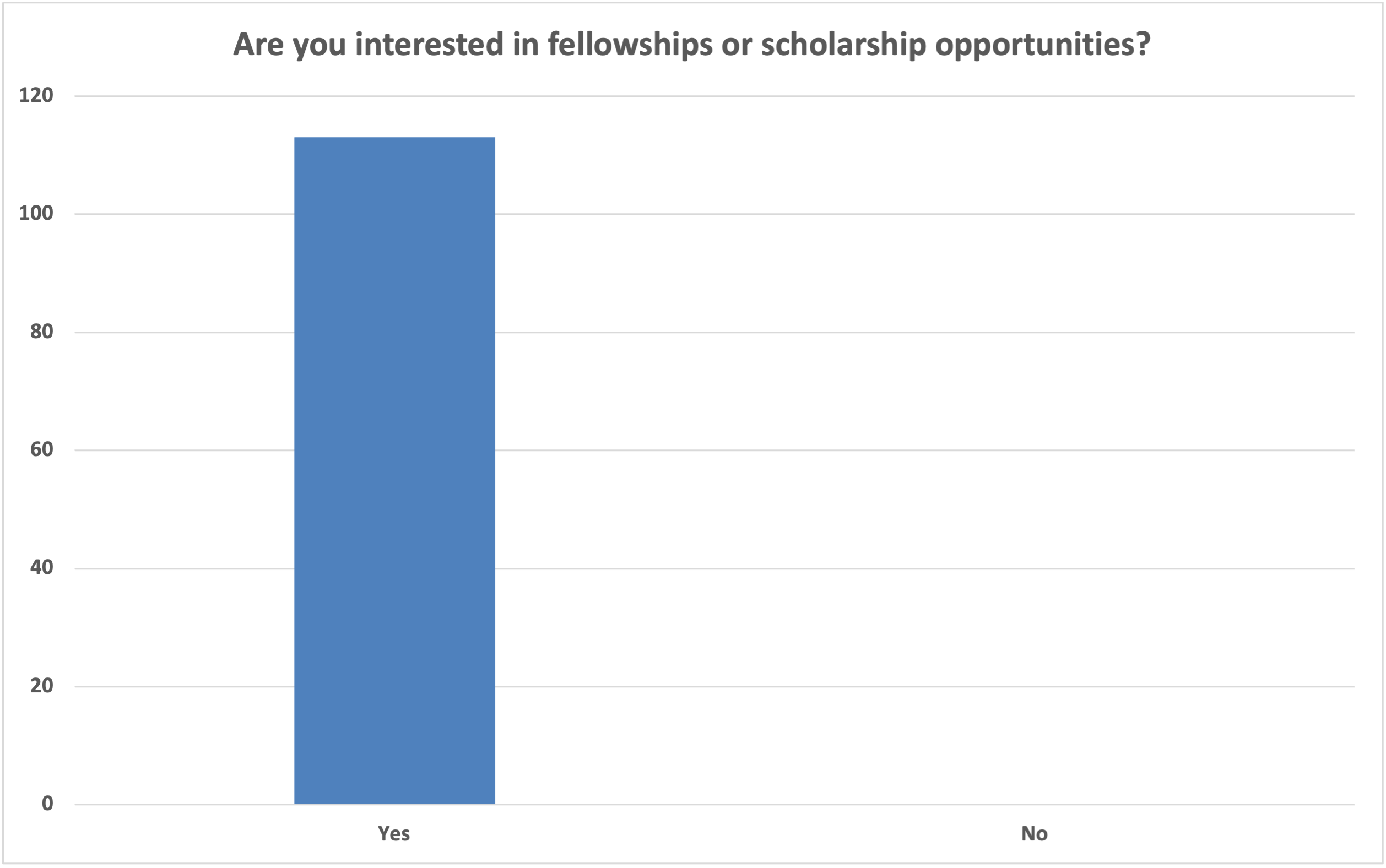This screenshot has width=1386, height=868.
Task: Select the 40 y-axis label
Action: point(41,568)
